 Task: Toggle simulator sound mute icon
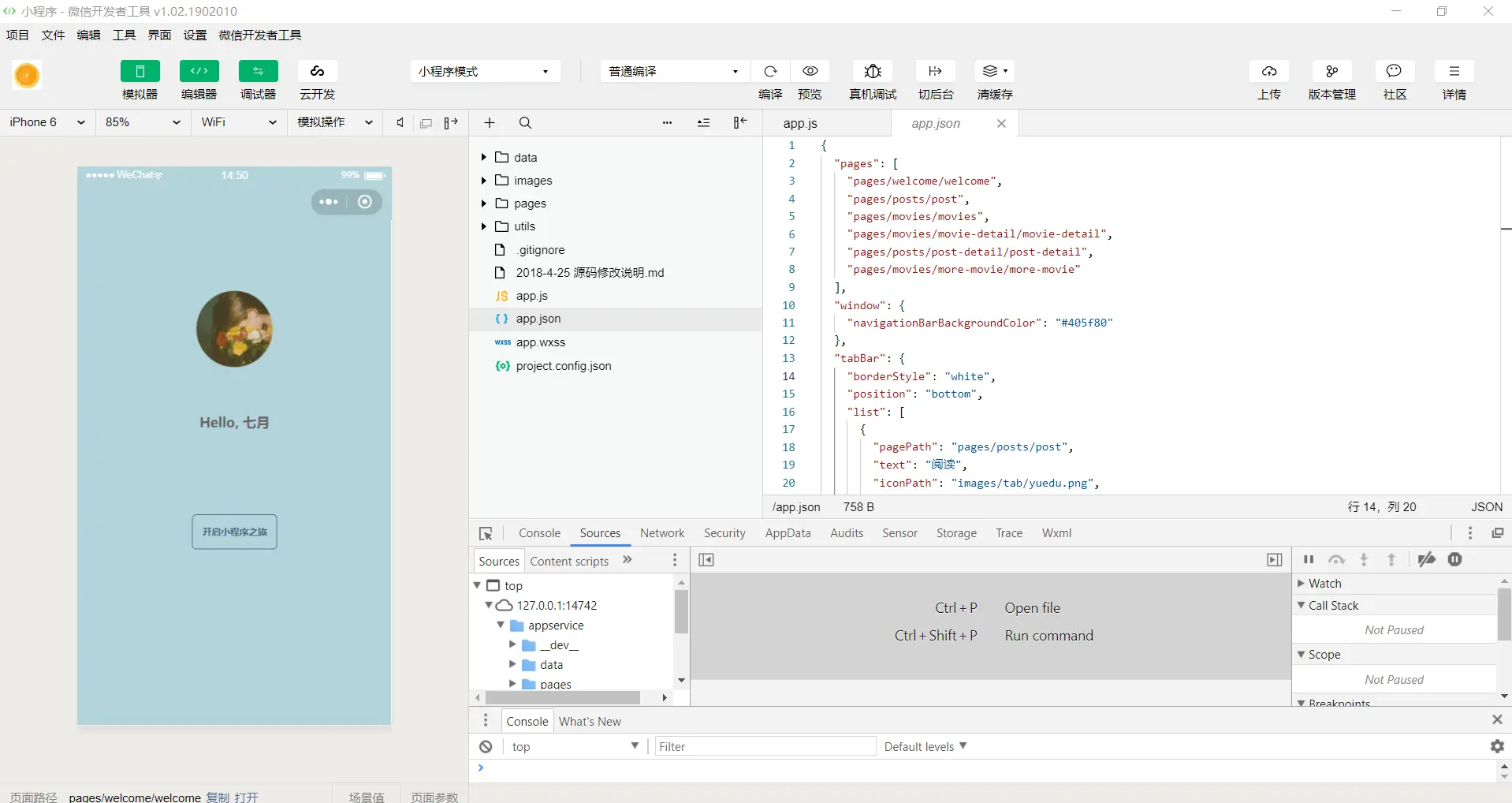point(400,122)
